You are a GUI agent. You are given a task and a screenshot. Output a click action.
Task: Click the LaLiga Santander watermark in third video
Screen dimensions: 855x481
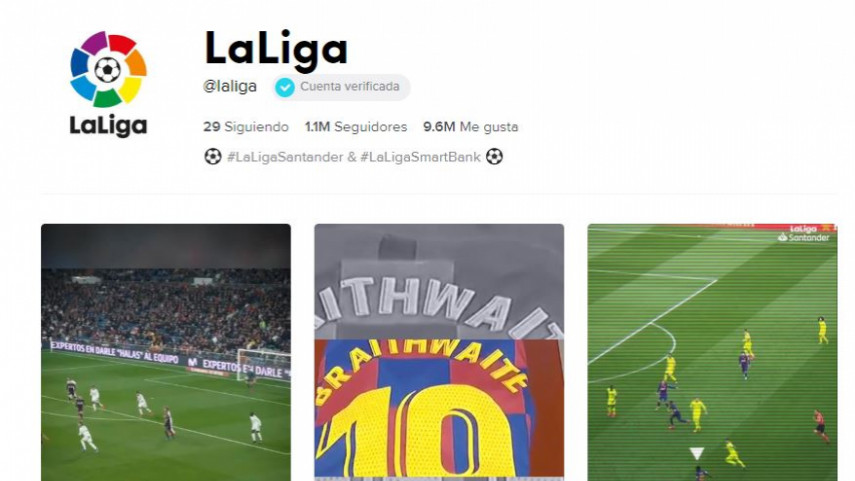[x=804, y=233]
